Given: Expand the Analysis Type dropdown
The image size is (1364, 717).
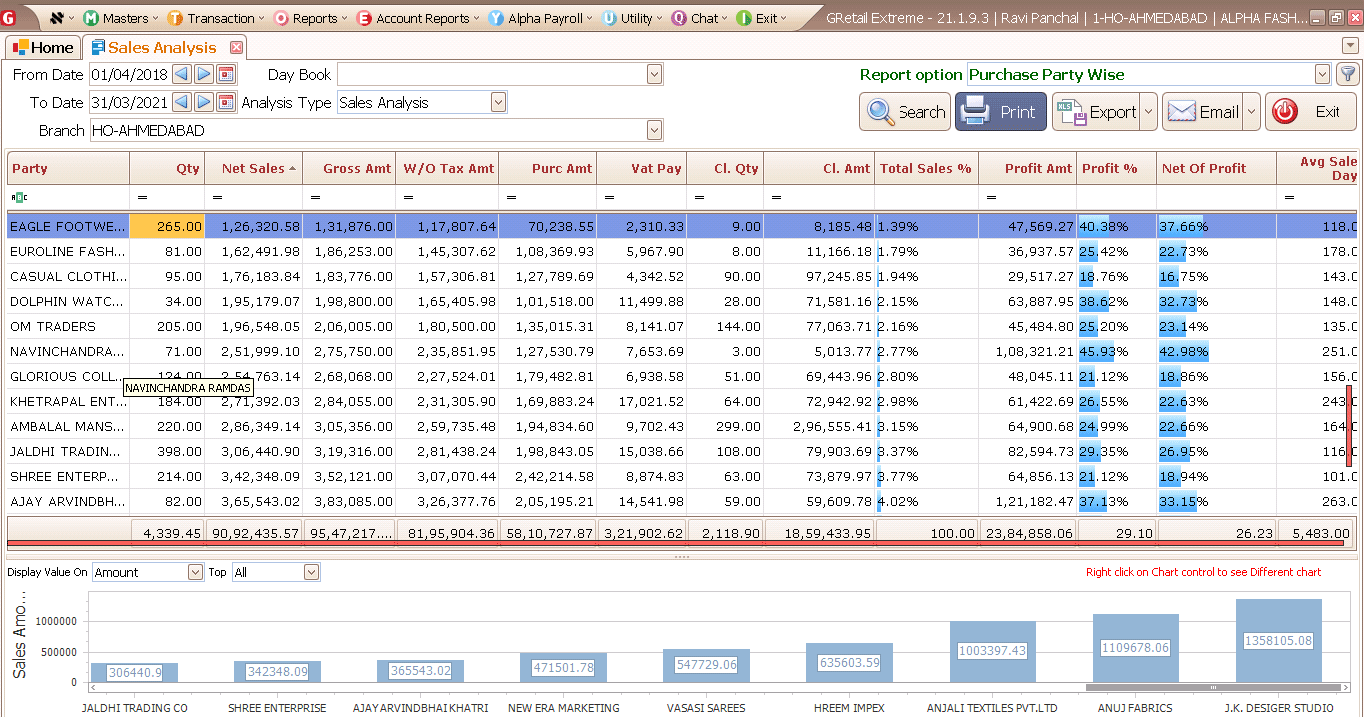Looking at the screenshot, I should click(x=498, y=102).
